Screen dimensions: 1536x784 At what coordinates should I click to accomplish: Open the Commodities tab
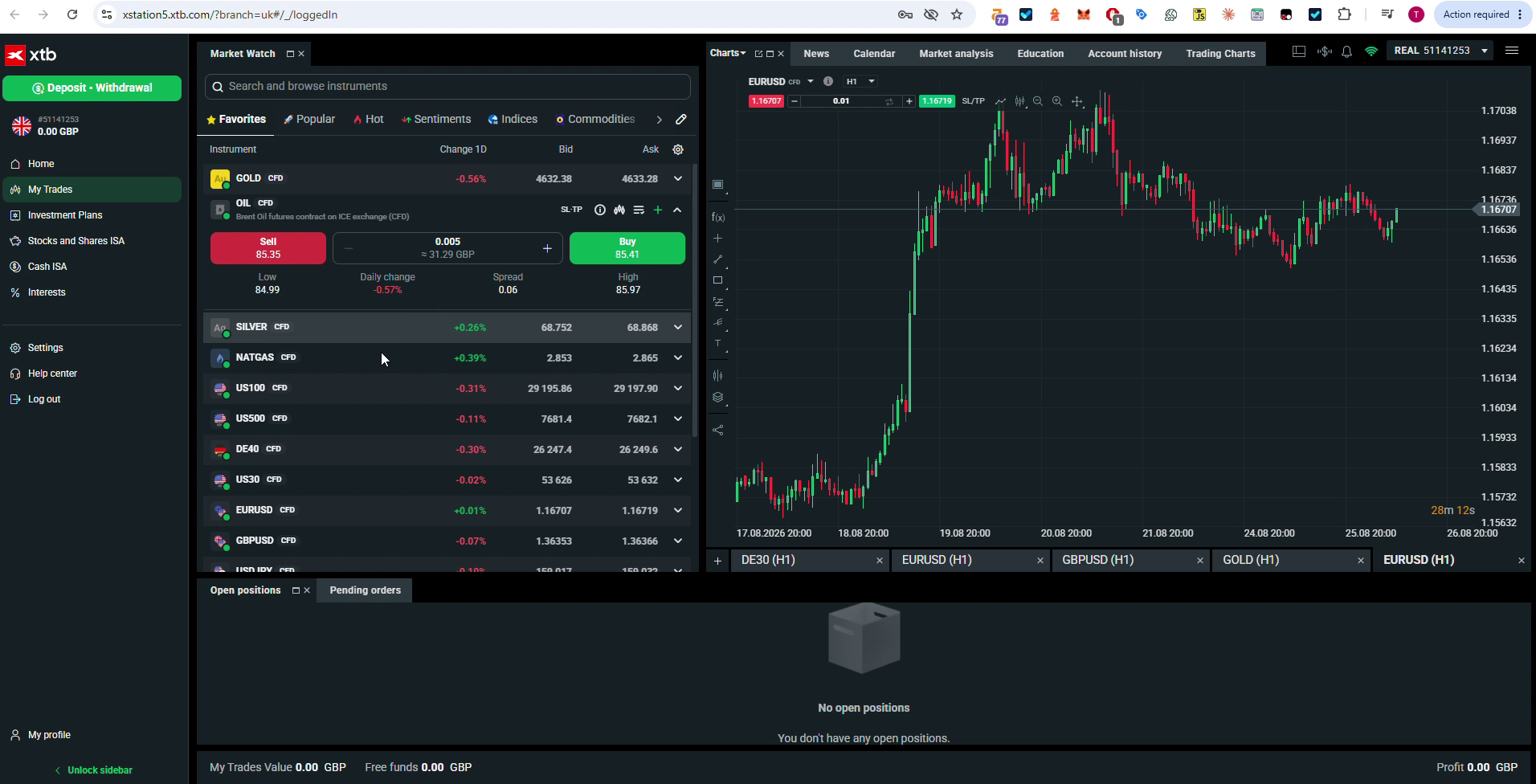[x=594, y=119]
